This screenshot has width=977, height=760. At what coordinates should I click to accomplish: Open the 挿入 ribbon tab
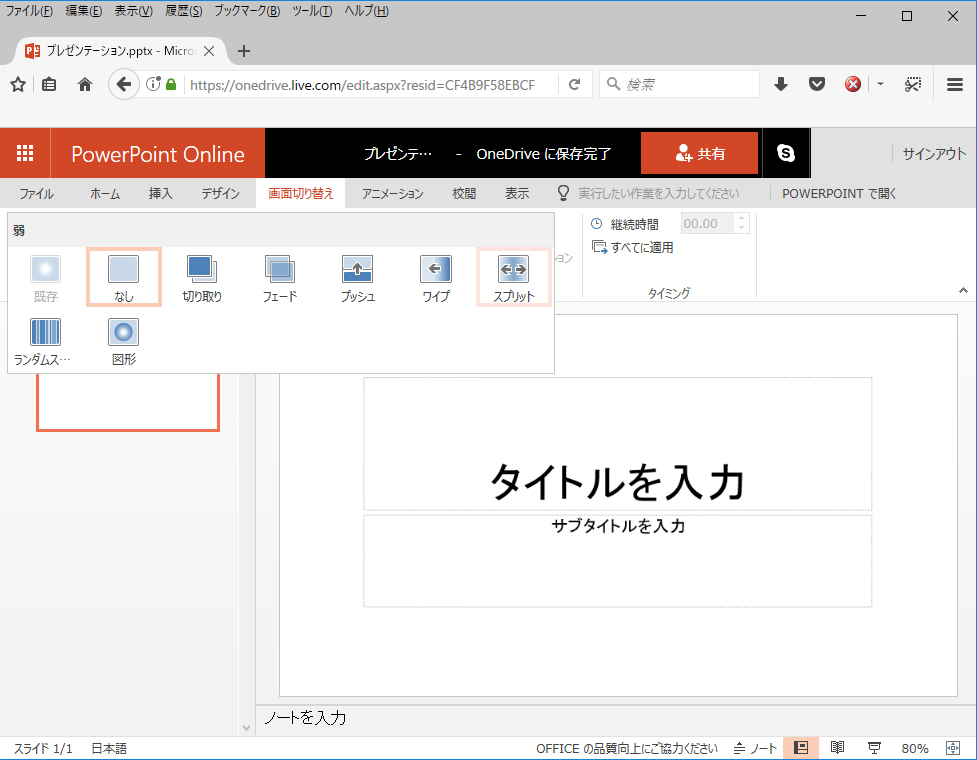click(x=160, y=194)
